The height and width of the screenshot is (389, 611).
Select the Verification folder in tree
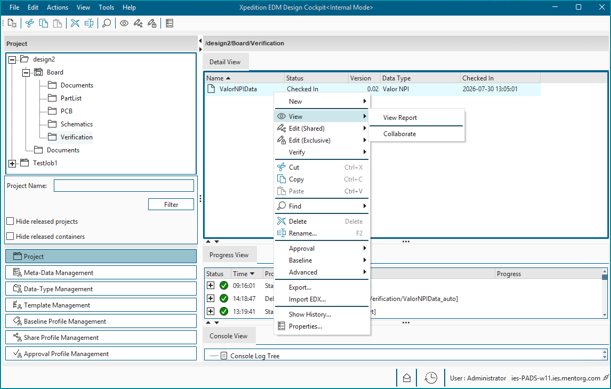(76, 137)
